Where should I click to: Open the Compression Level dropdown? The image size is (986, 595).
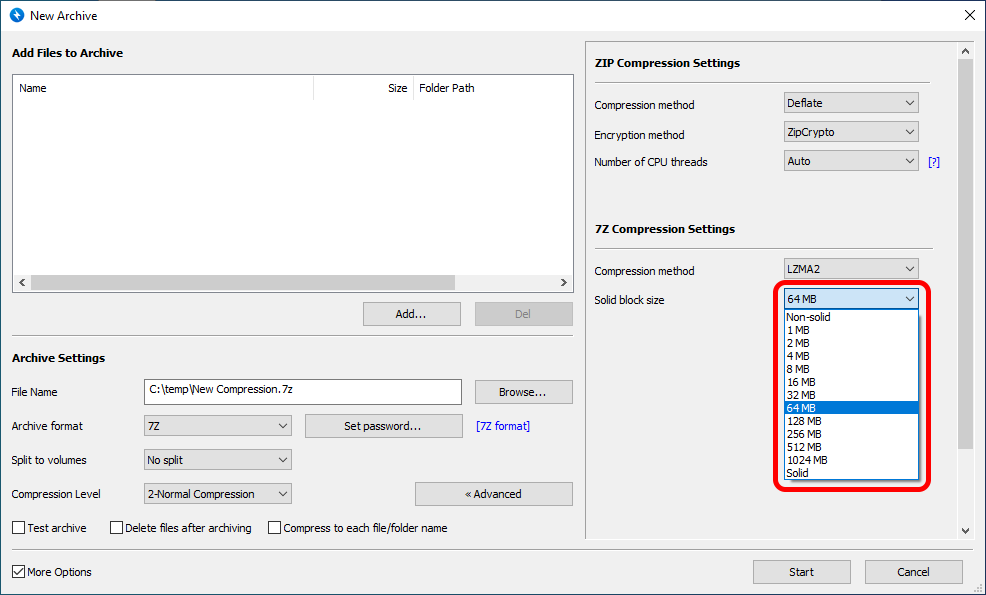[218, 494]
